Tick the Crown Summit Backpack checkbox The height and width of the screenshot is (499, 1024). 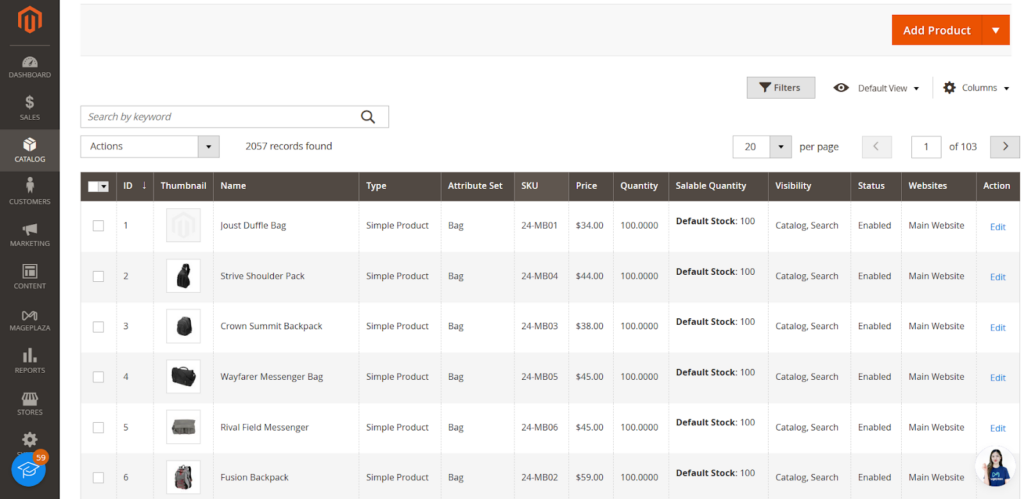pos(98,327)
